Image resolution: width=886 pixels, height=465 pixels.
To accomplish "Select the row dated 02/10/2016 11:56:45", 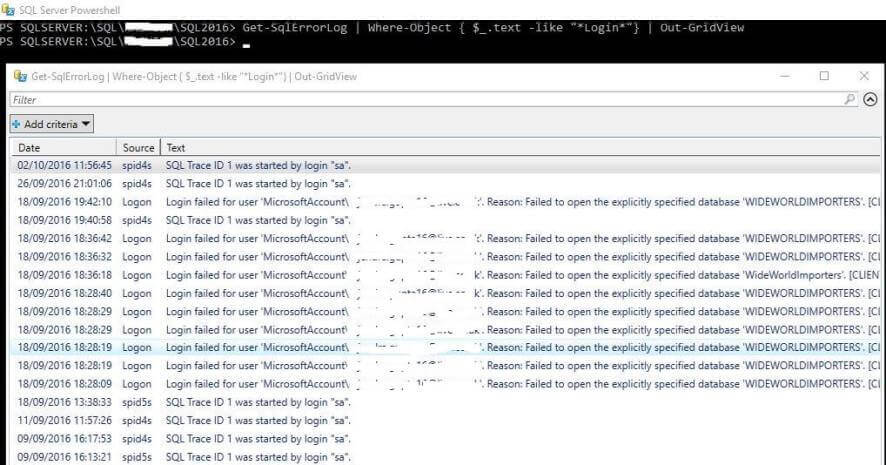I will coord(446,166).
